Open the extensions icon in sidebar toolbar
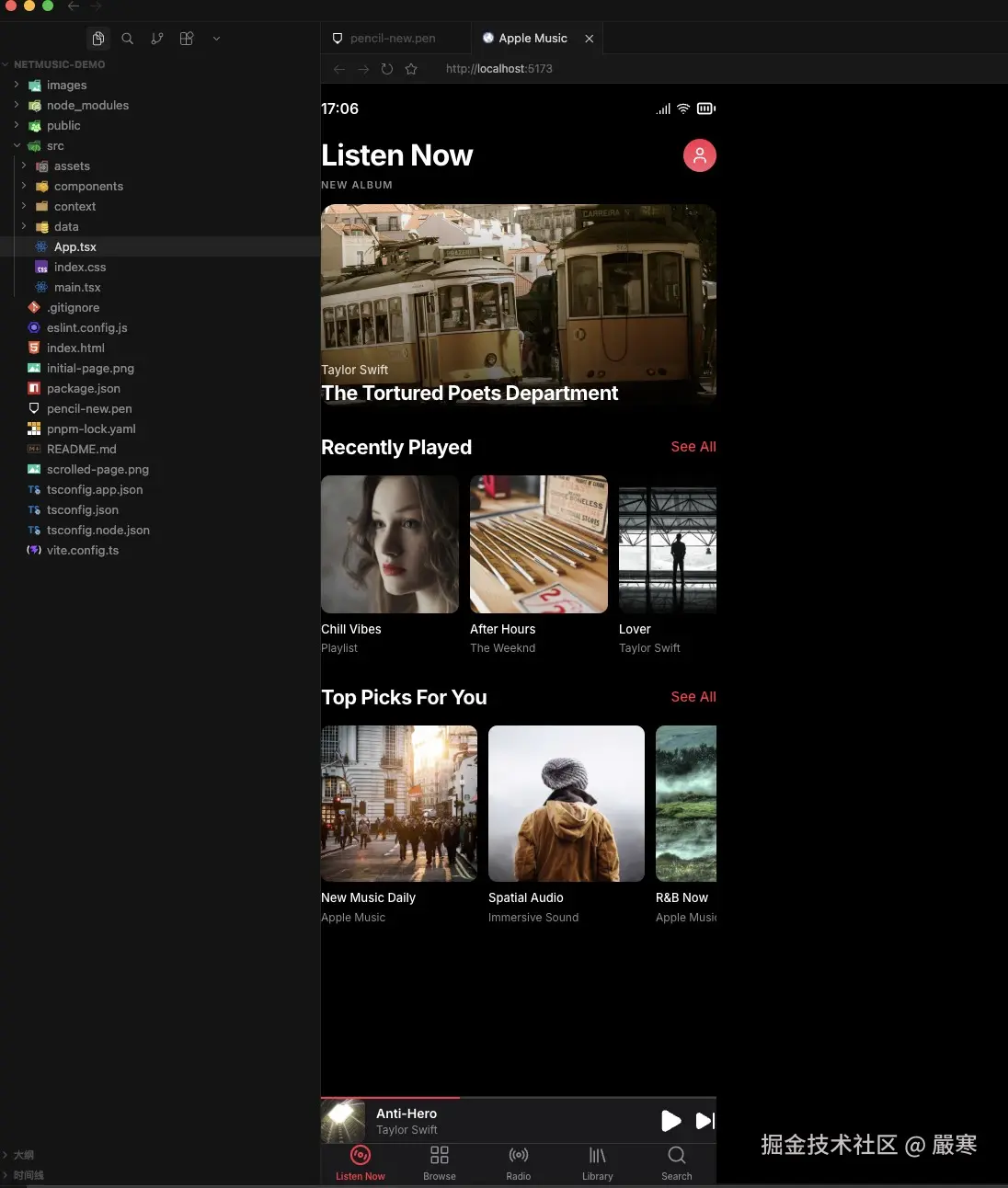The height and width of the screenshot is (1188, 1008). (x=187, y=39)
